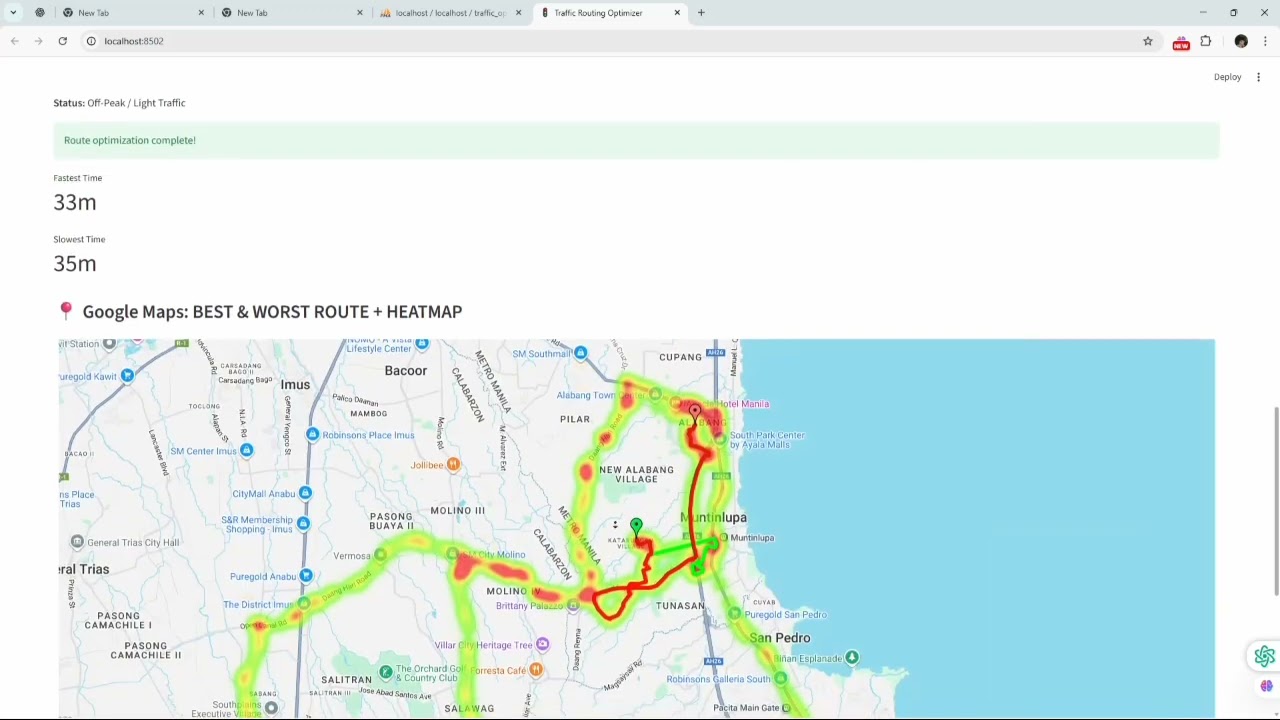Click the Robinsons Galleria South pin

pos(780,679)
